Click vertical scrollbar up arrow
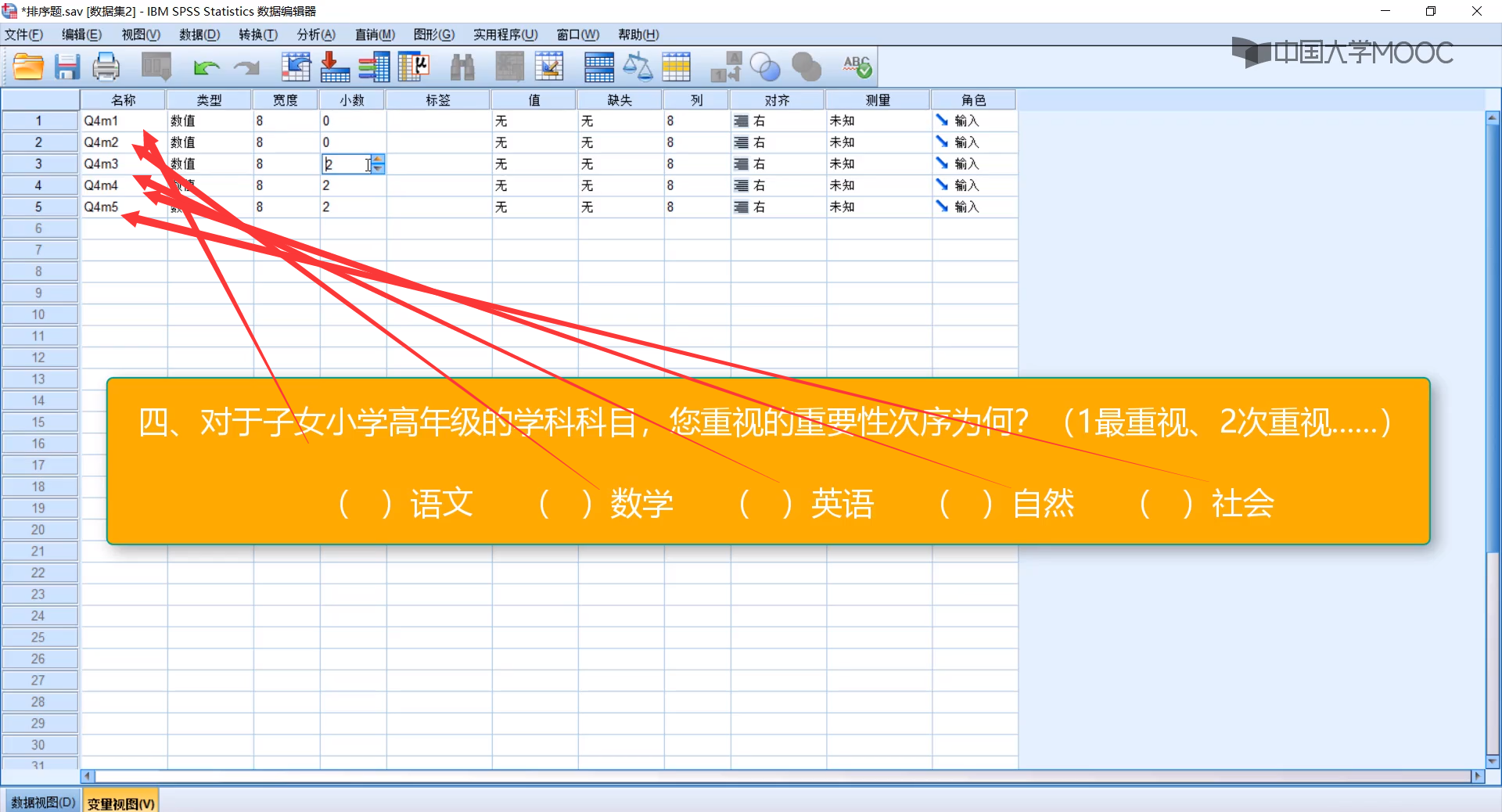1502x812 pixels. [1493, 118]
